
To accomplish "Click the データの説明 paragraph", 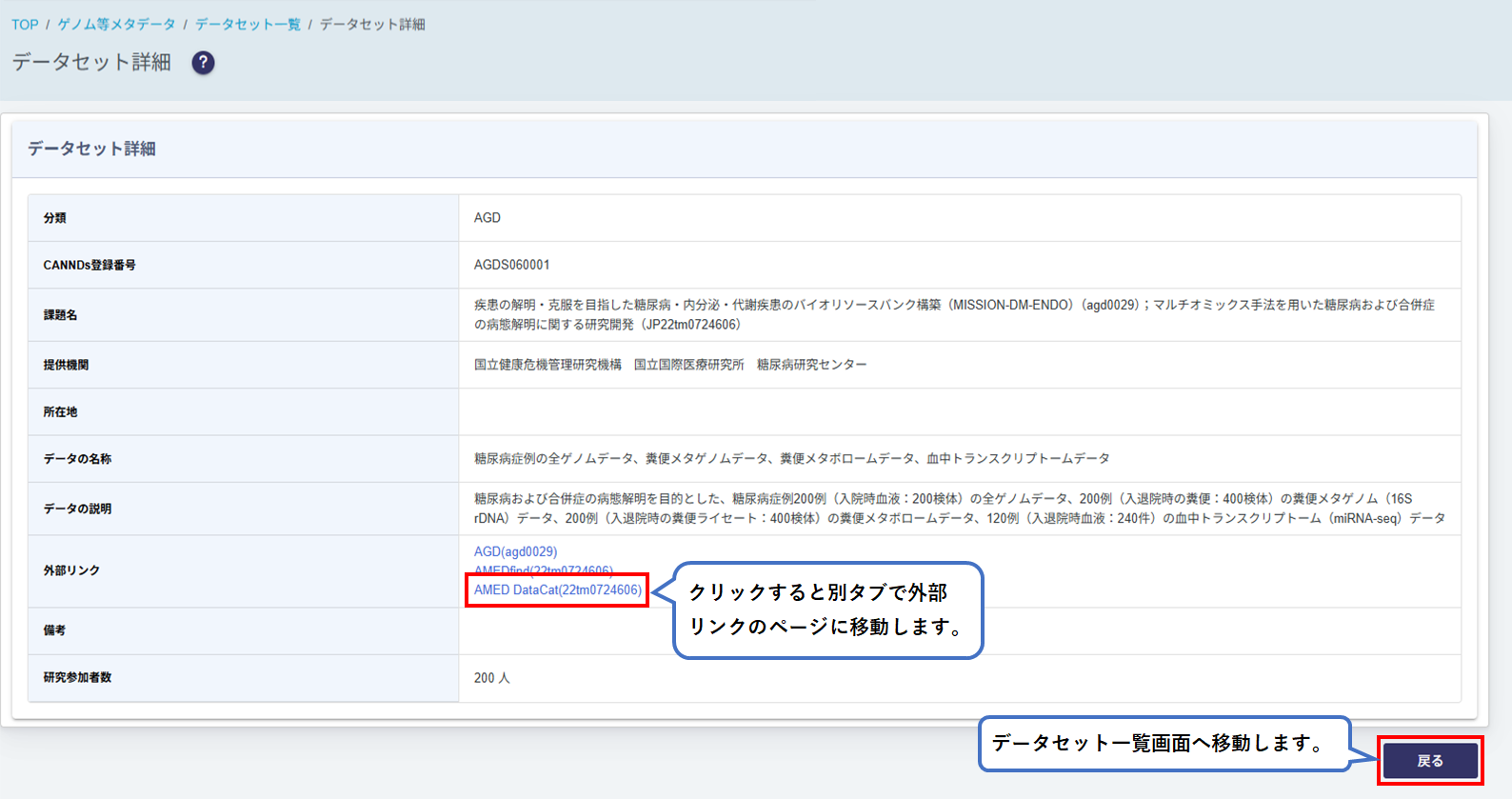I will pos(958,509).
